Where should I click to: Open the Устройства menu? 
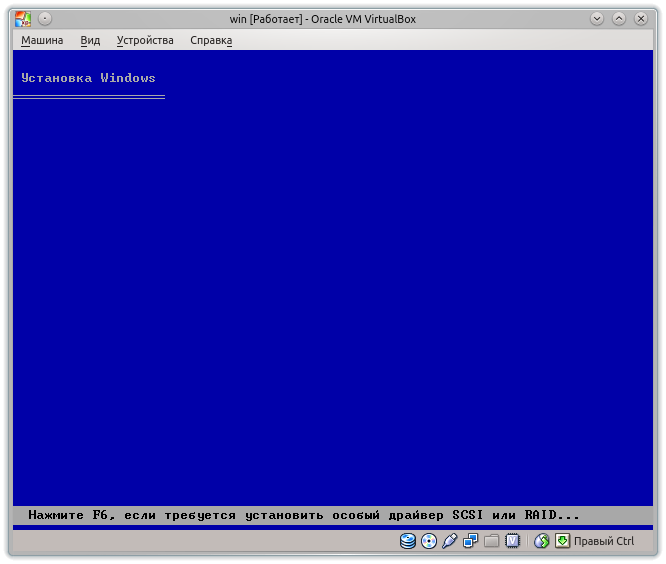coord(145,40)
